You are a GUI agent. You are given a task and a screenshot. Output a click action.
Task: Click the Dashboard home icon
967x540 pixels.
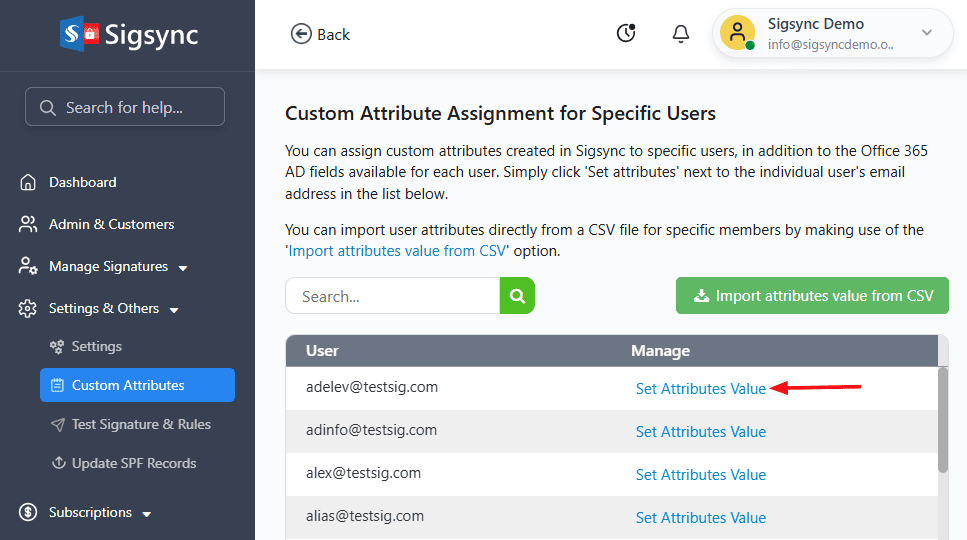tap(28, 182)
